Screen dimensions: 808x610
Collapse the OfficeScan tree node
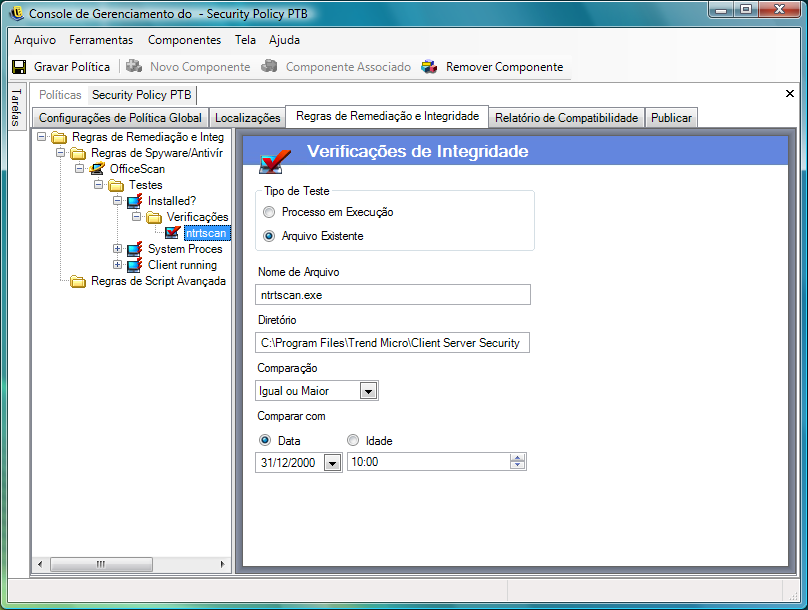click(79, 168)
